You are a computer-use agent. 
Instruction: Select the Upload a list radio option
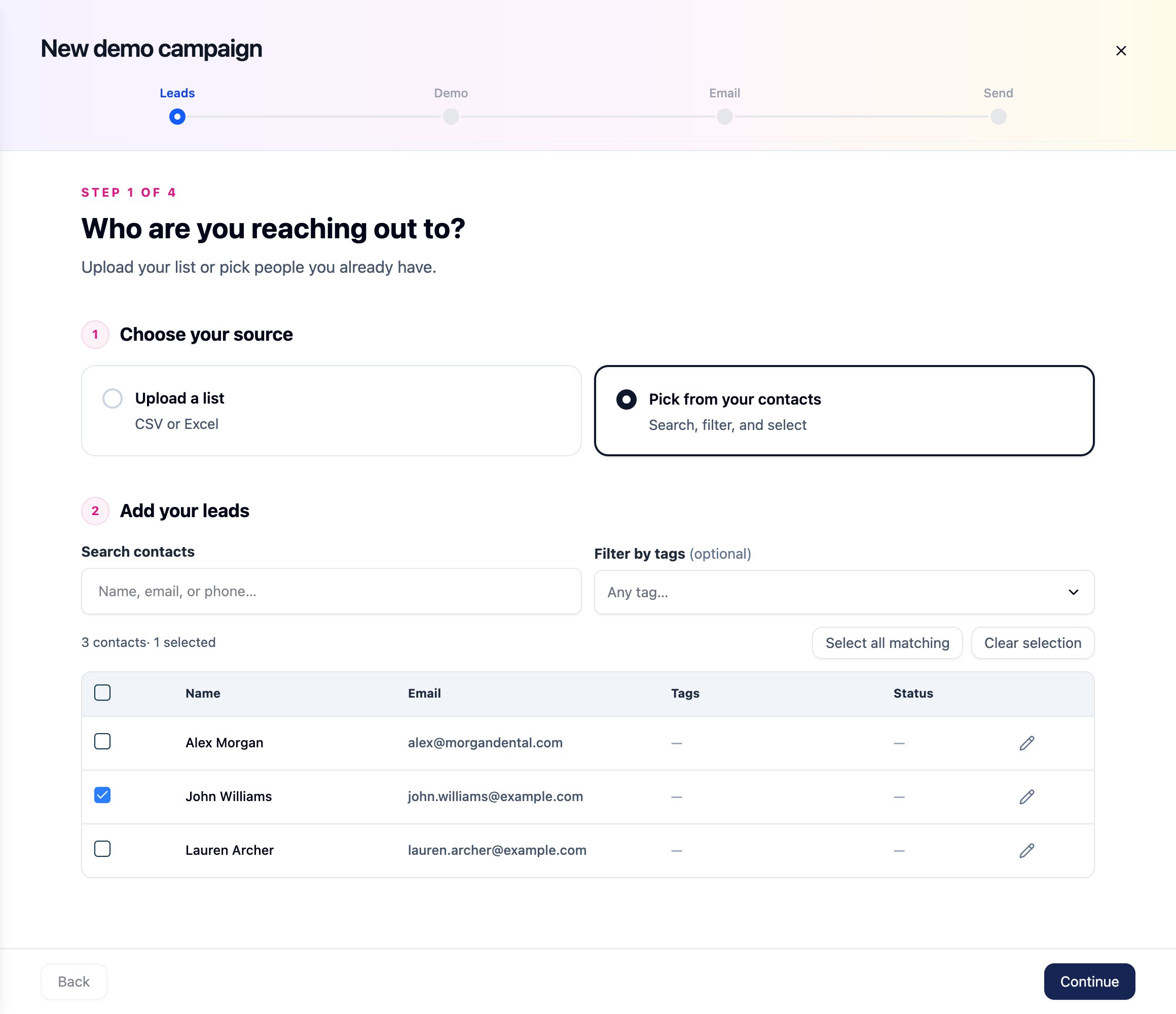click(x=332, y=411)
